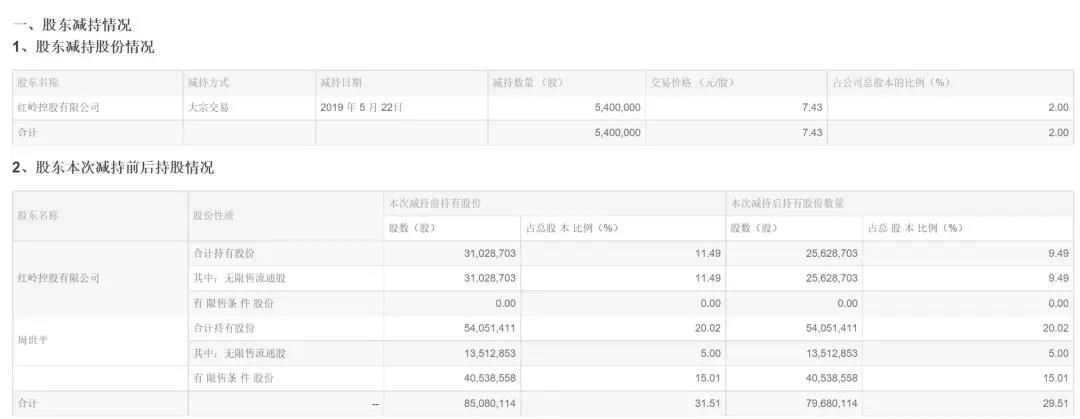This screenshot has height=419, width=1080.
Task: Select the 减持方式 column header
Action: pyautogui.click(x=208, y=83)
